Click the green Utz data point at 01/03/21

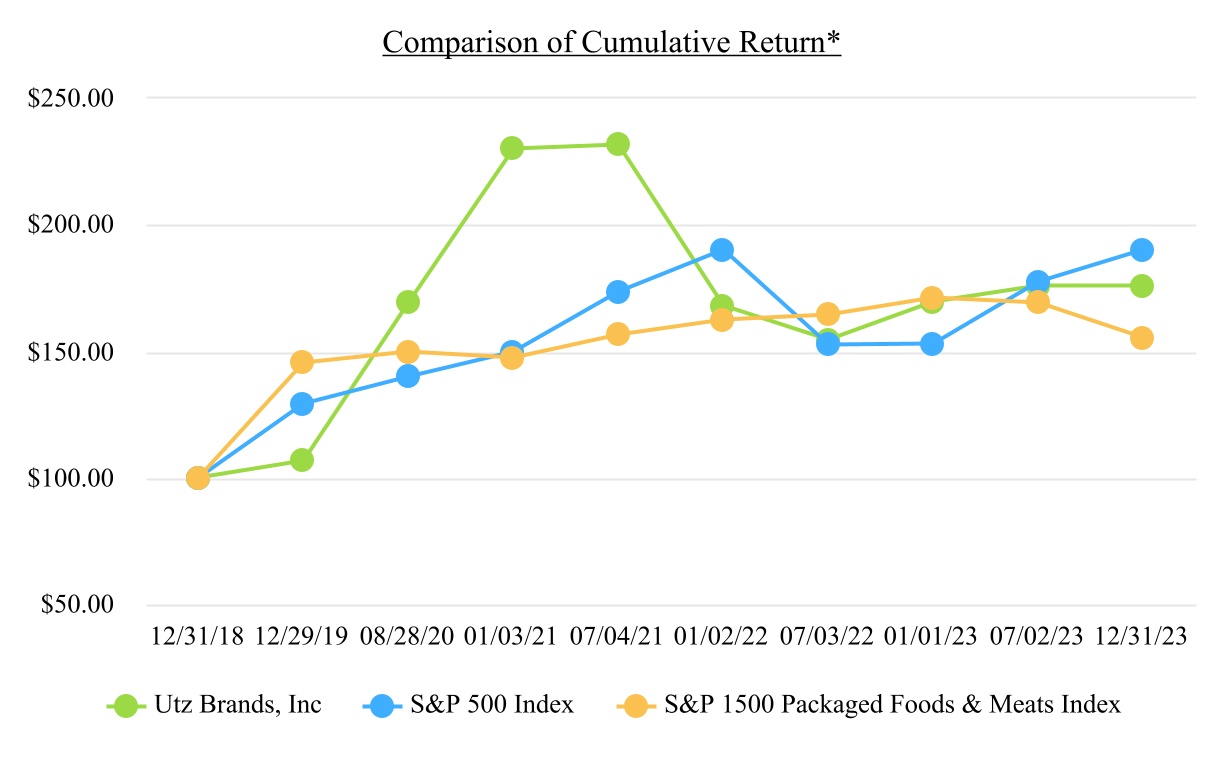pos(512,148)
